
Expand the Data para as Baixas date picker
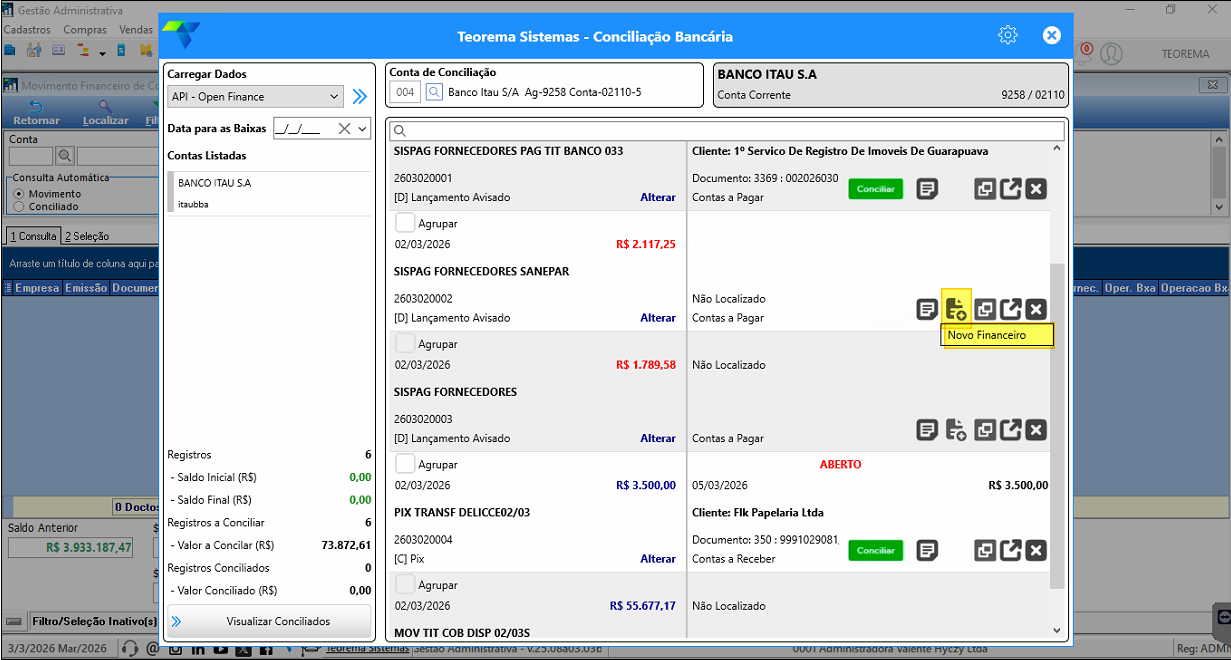pyautogui.click(x=362, y=128)
